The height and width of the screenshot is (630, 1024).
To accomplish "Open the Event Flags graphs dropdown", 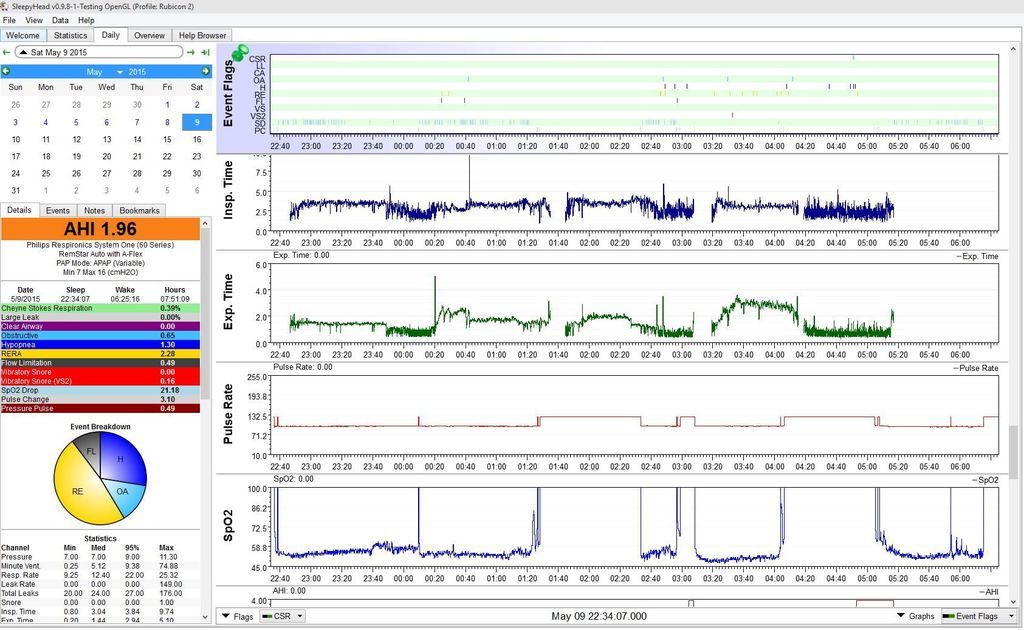I will [977, 616].
